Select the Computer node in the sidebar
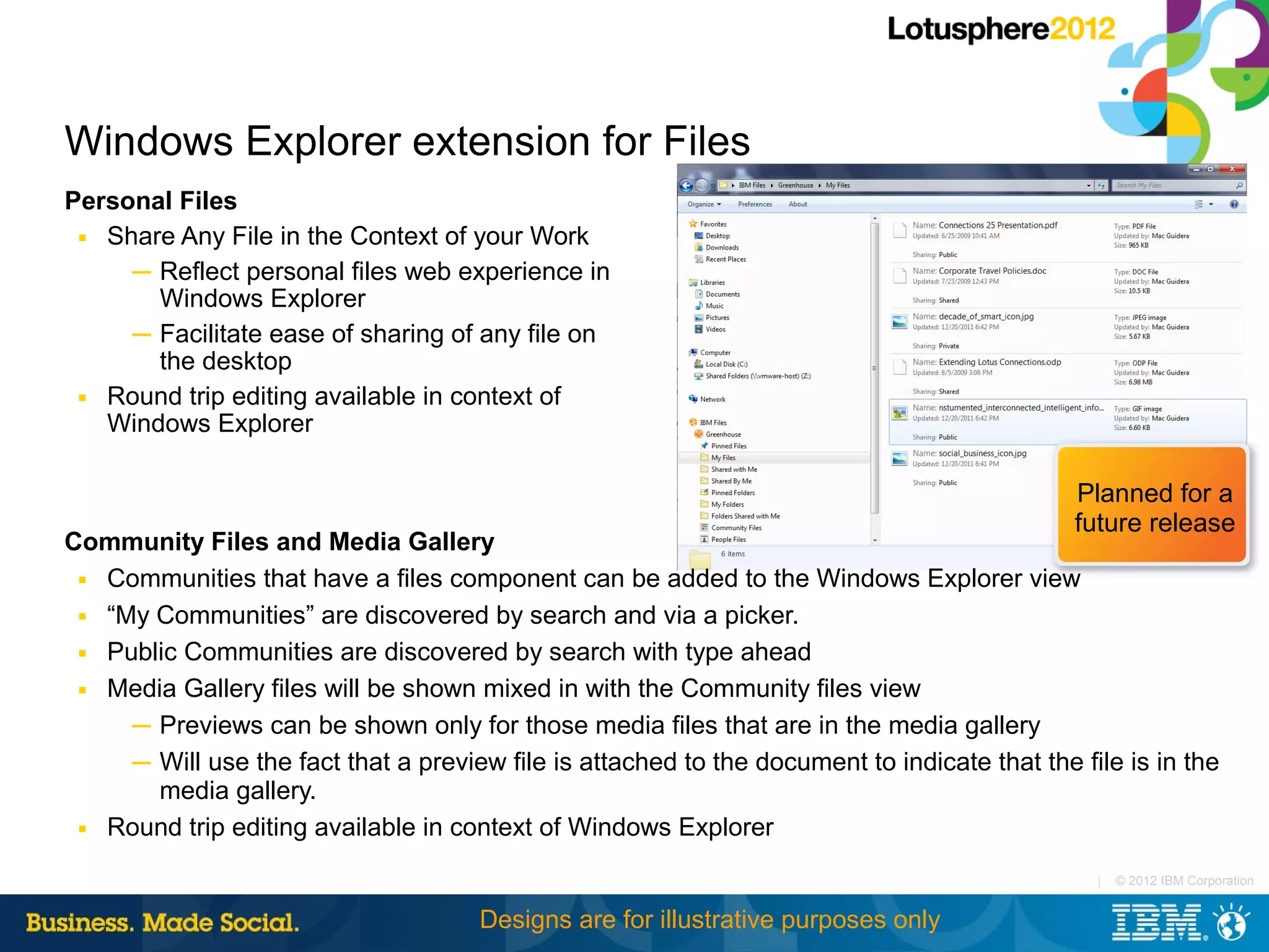Image resolution: width=1269 pixels, height=952 pixels. pos(715,352)
